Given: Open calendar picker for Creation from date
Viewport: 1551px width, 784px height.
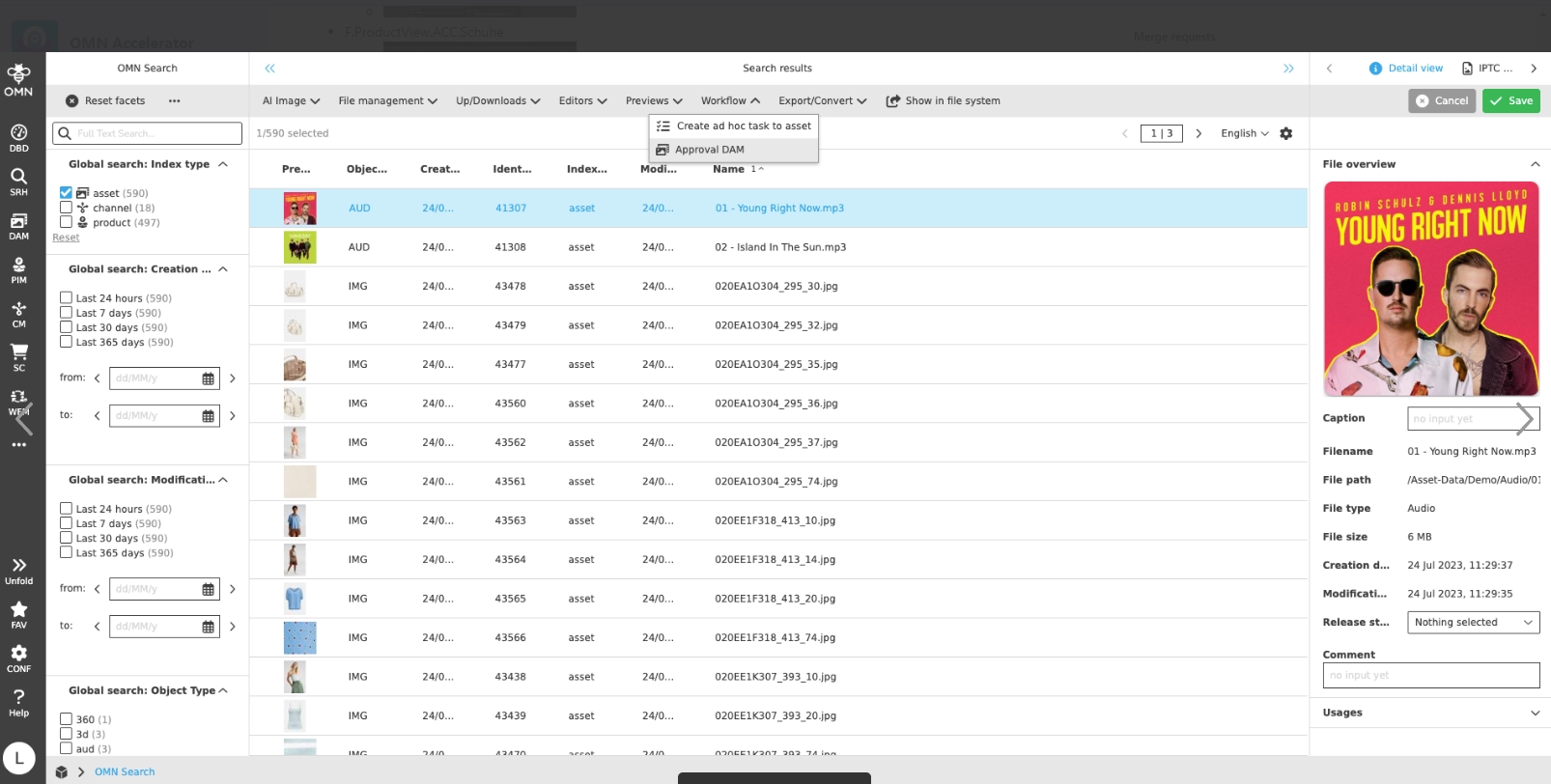Looking at the screenshot, I should [x=208, y=378].
